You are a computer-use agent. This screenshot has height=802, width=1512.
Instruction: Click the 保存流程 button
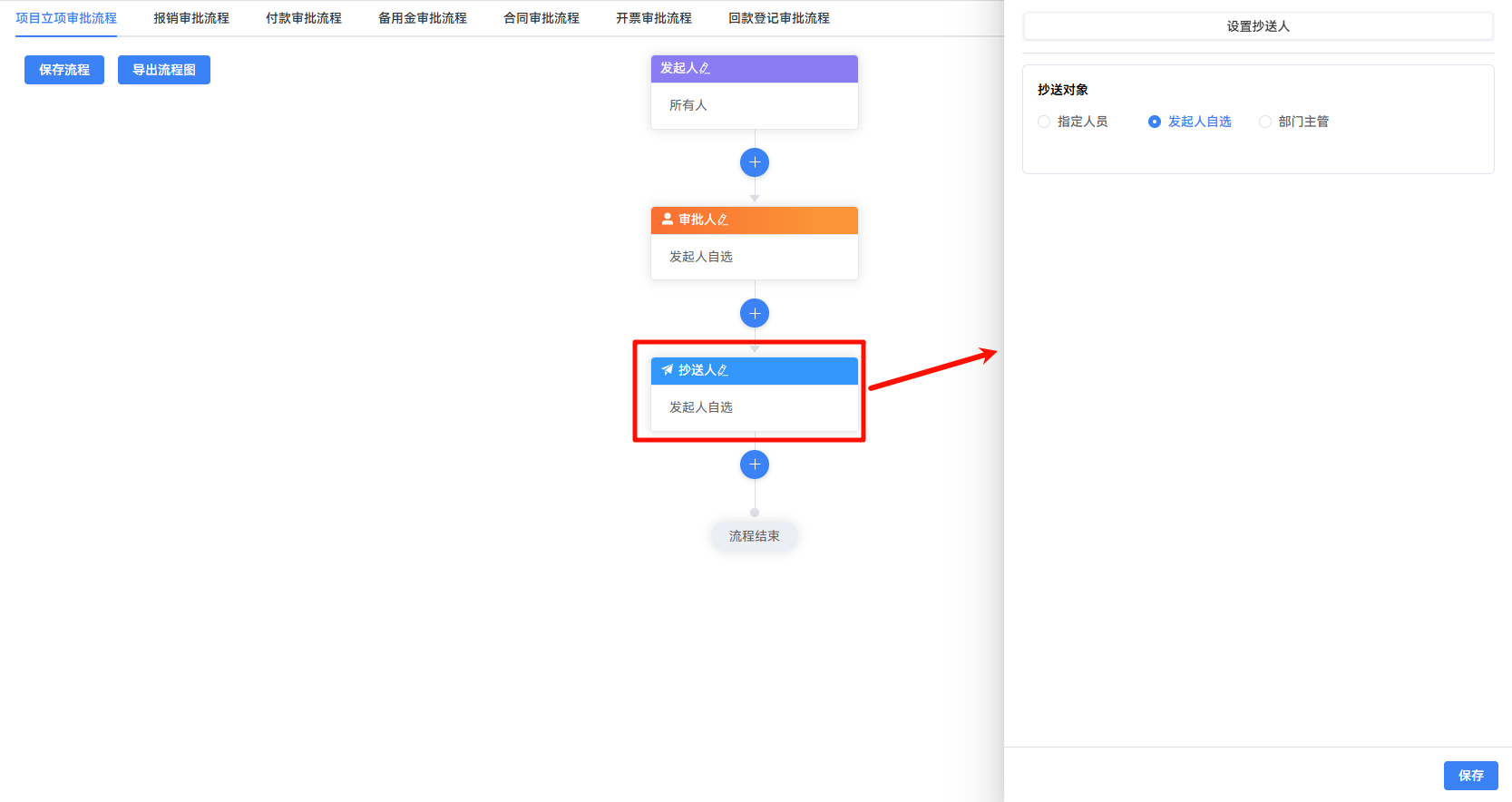click(x=64, y=70)
